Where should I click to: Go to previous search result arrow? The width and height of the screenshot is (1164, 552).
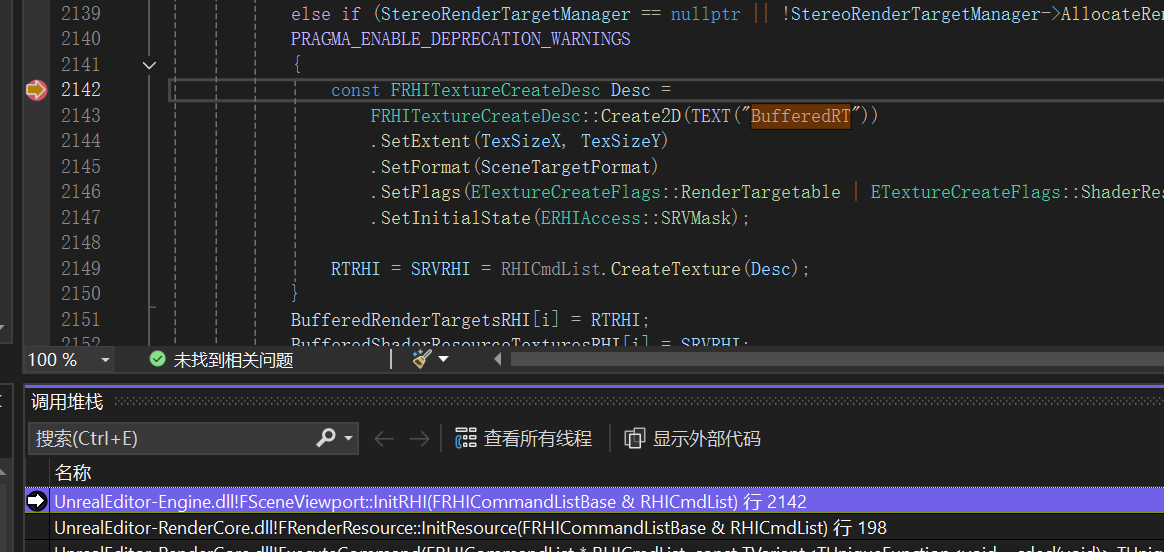point(384,439)
